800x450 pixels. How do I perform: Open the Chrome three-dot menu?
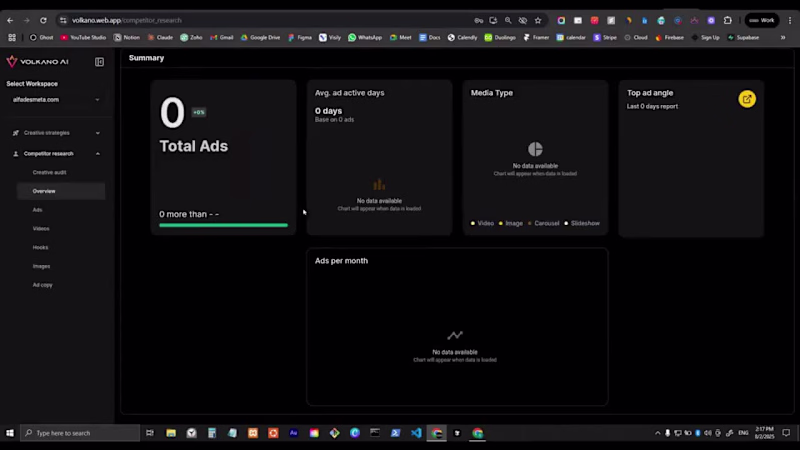[790, 20]
